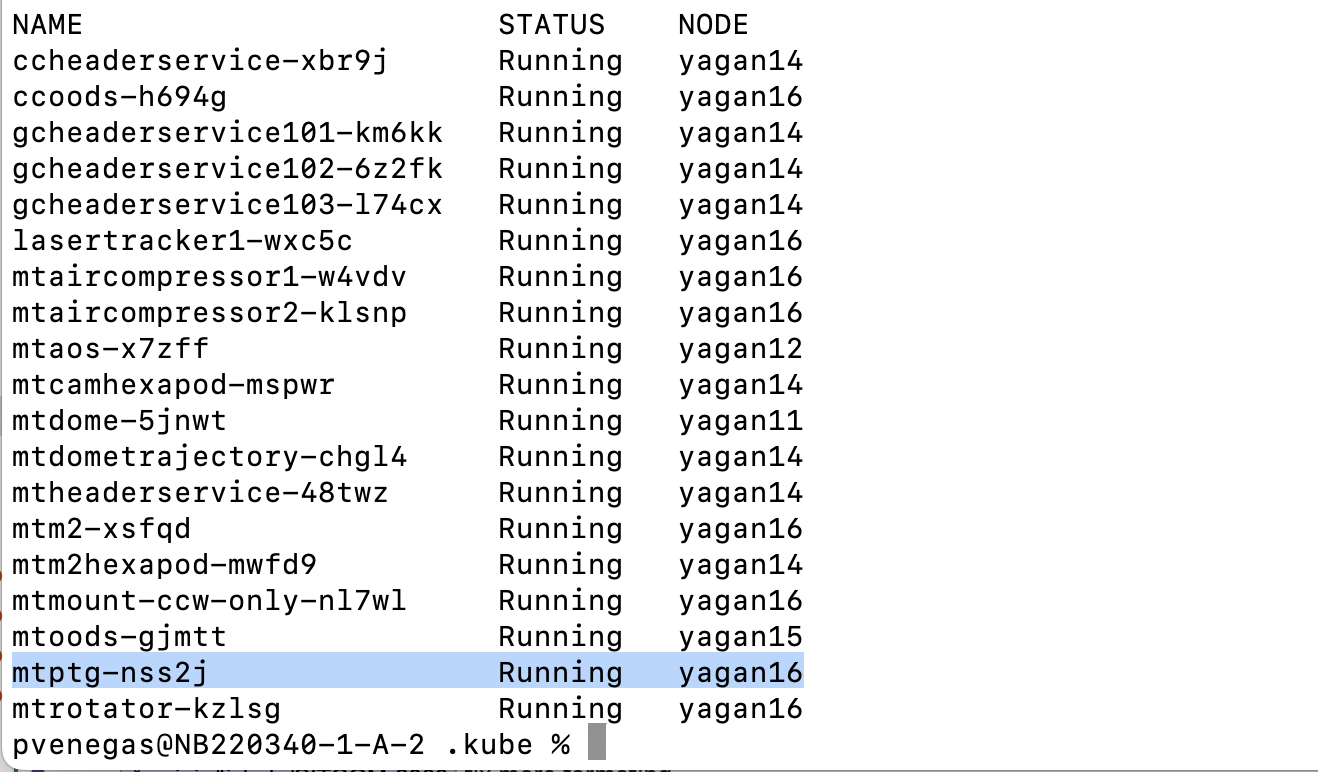This screenshot has height=772, width=1318.
Task: Click yagan15 node on the mtoods row
Action: 740,636
